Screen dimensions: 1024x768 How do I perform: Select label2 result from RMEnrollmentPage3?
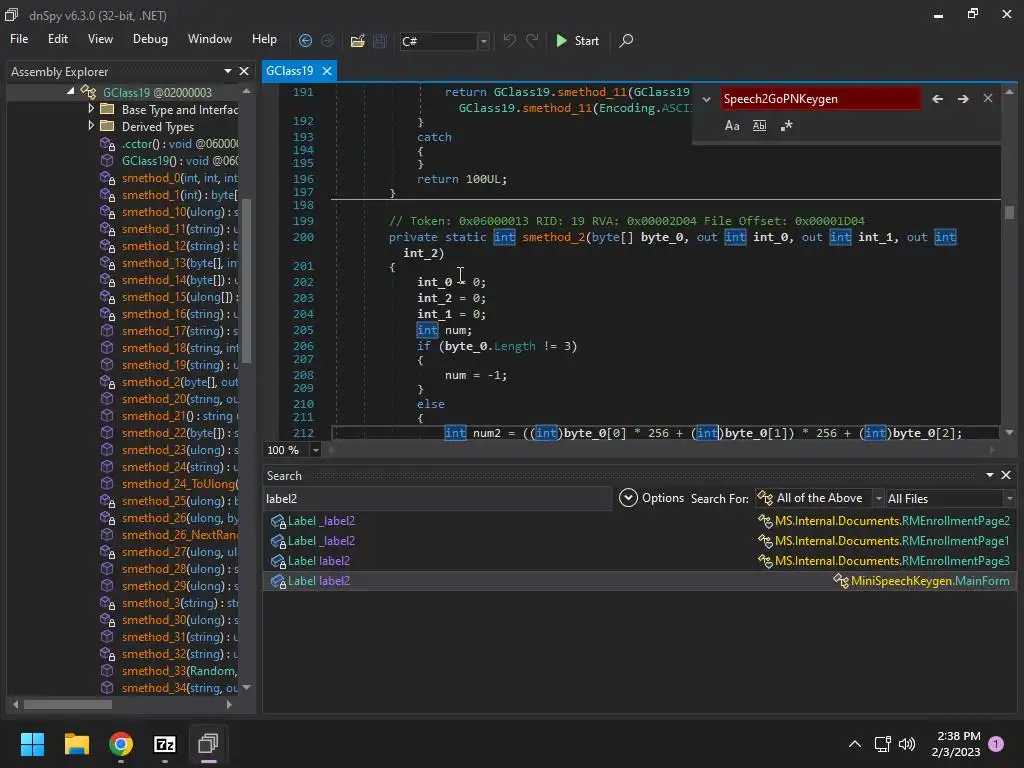640,560
